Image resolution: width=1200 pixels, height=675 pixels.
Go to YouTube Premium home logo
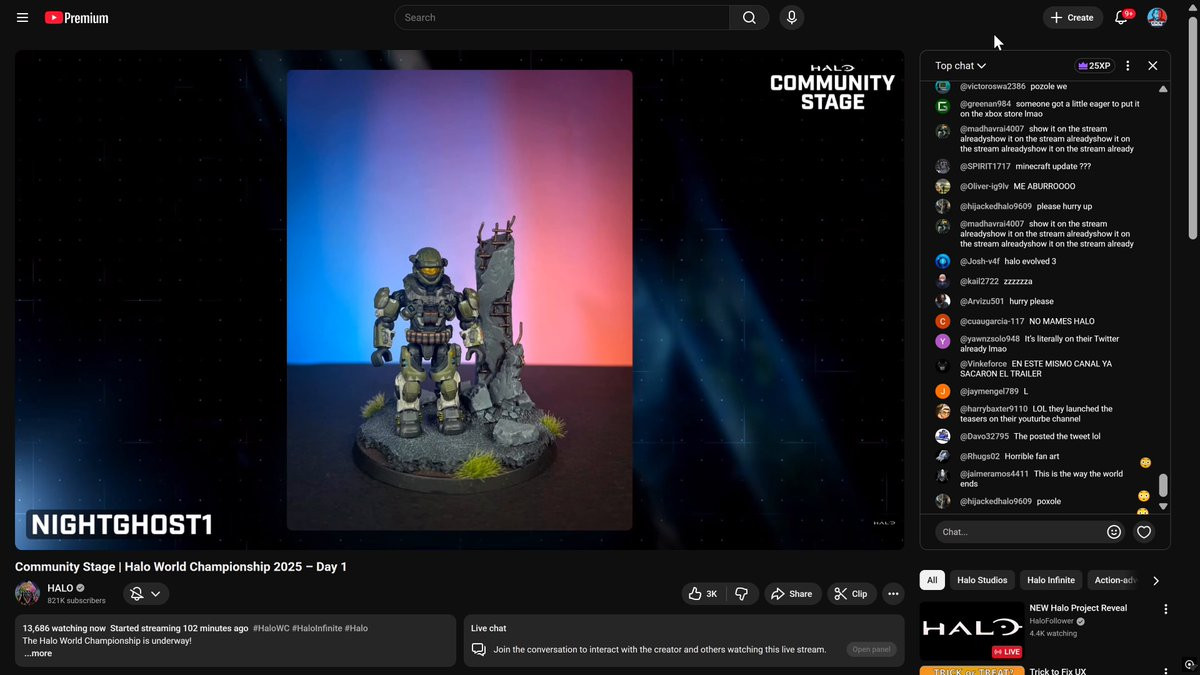(77, 18)
